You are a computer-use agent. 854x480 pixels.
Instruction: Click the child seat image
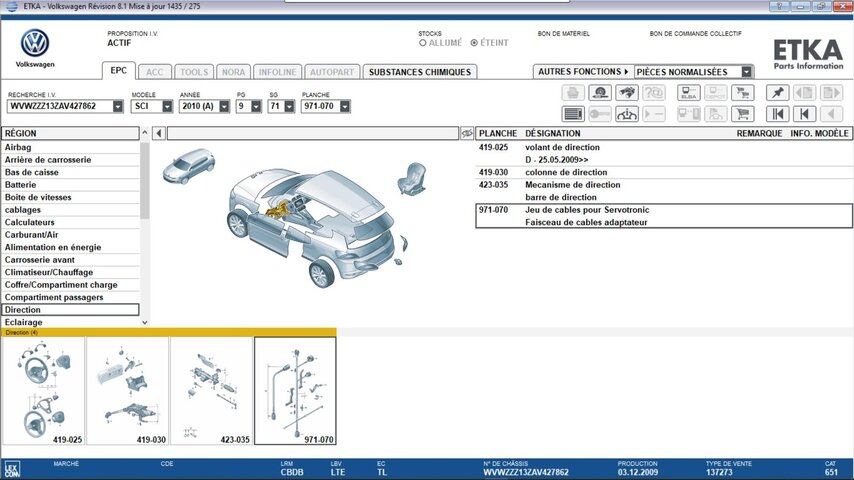pos(412,179)
